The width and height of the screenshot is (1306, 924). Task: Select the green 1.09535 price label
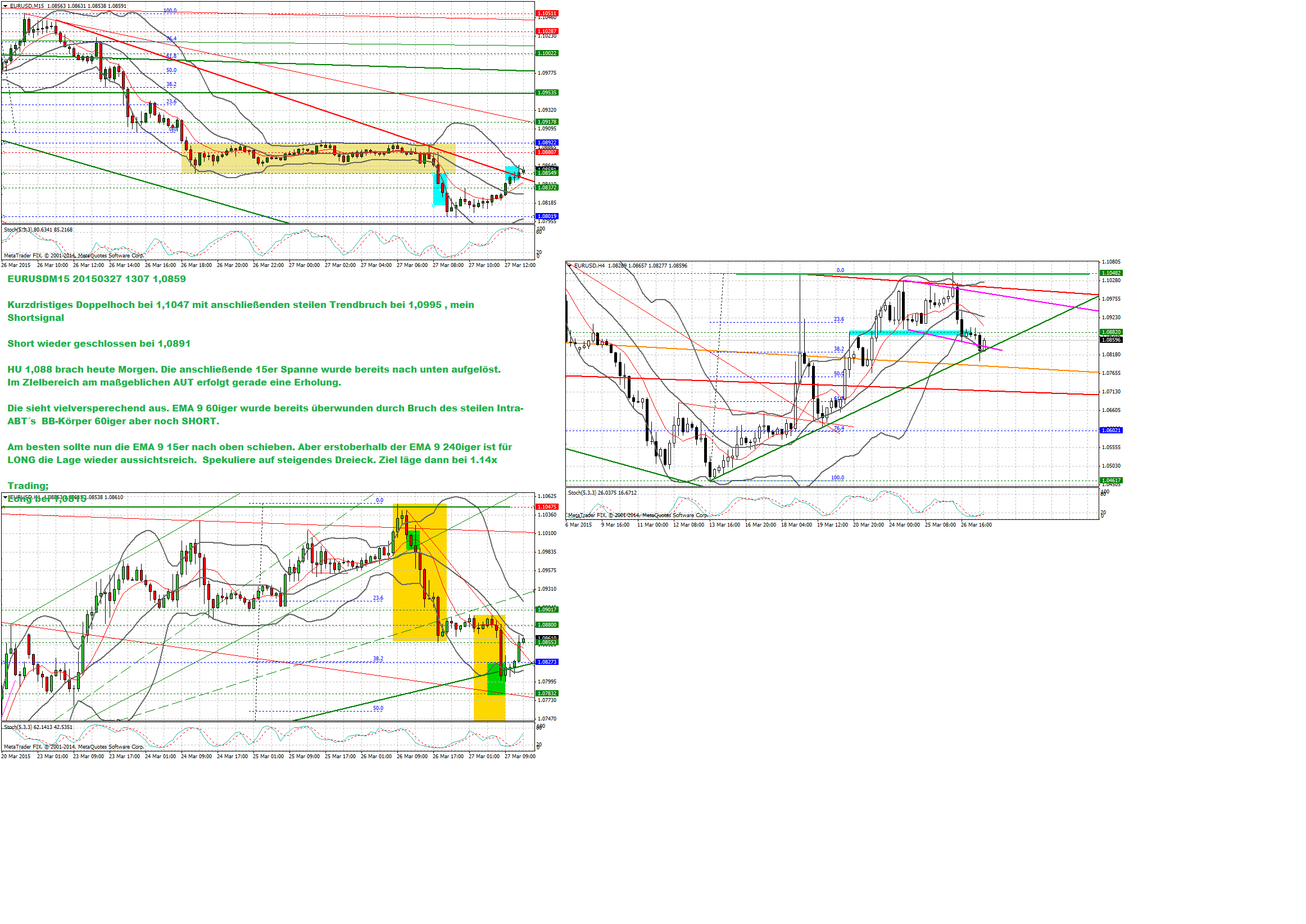coord(547,93)
